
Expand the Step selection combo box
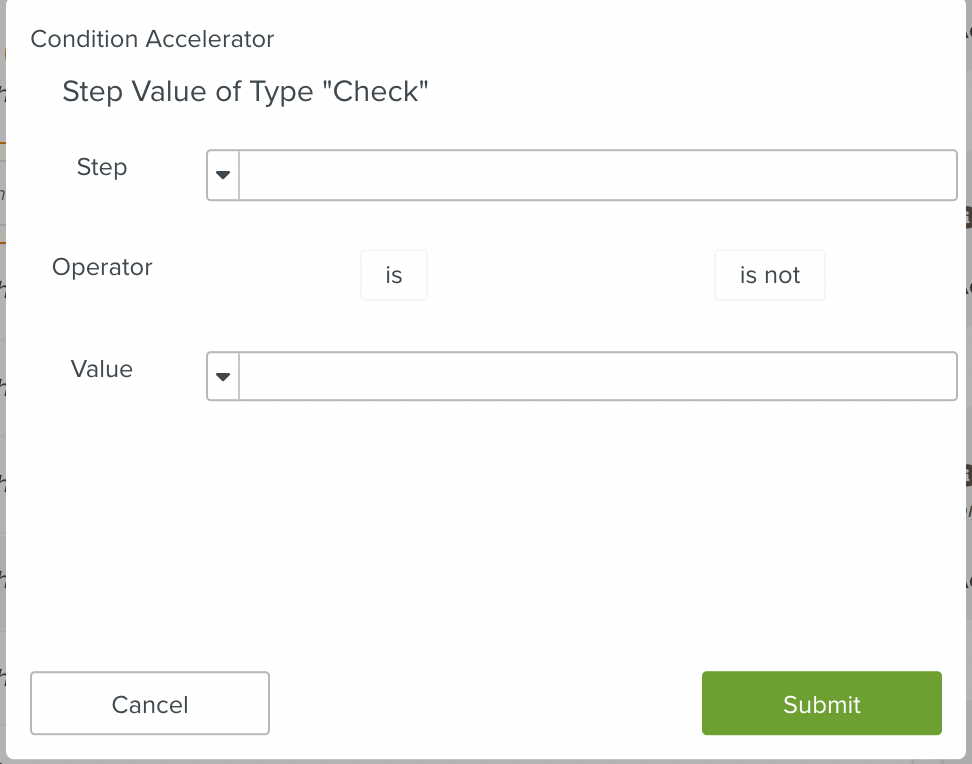pos(221,174)
